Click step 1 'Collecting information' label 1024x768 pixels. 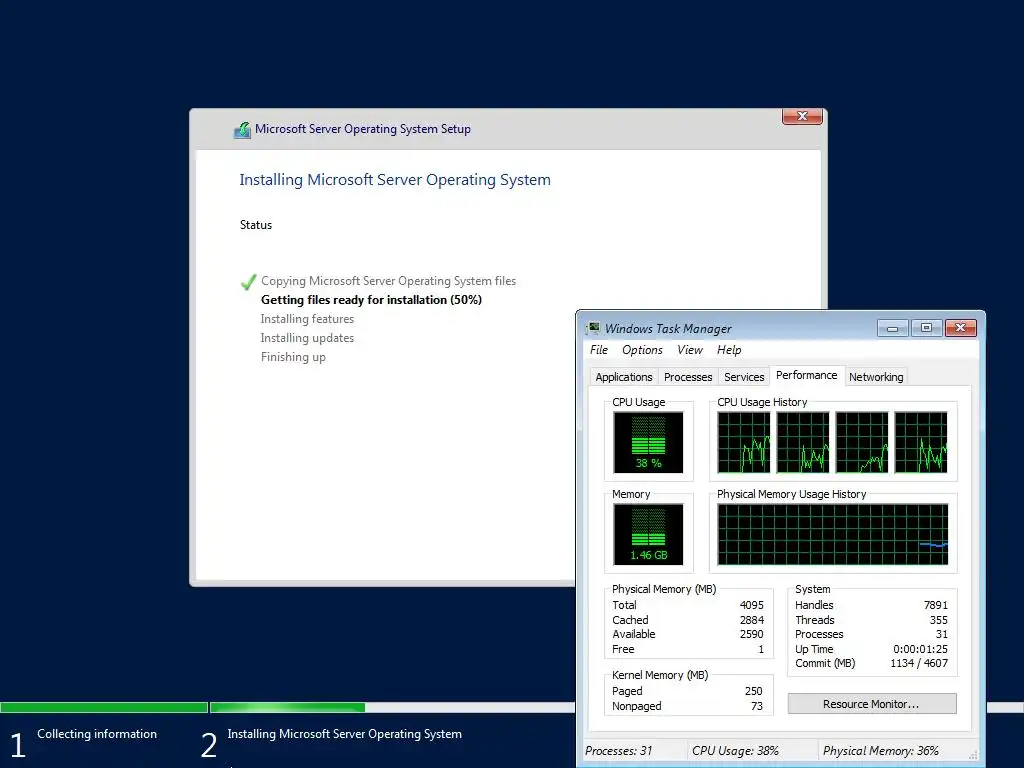(x=97, y=734)
